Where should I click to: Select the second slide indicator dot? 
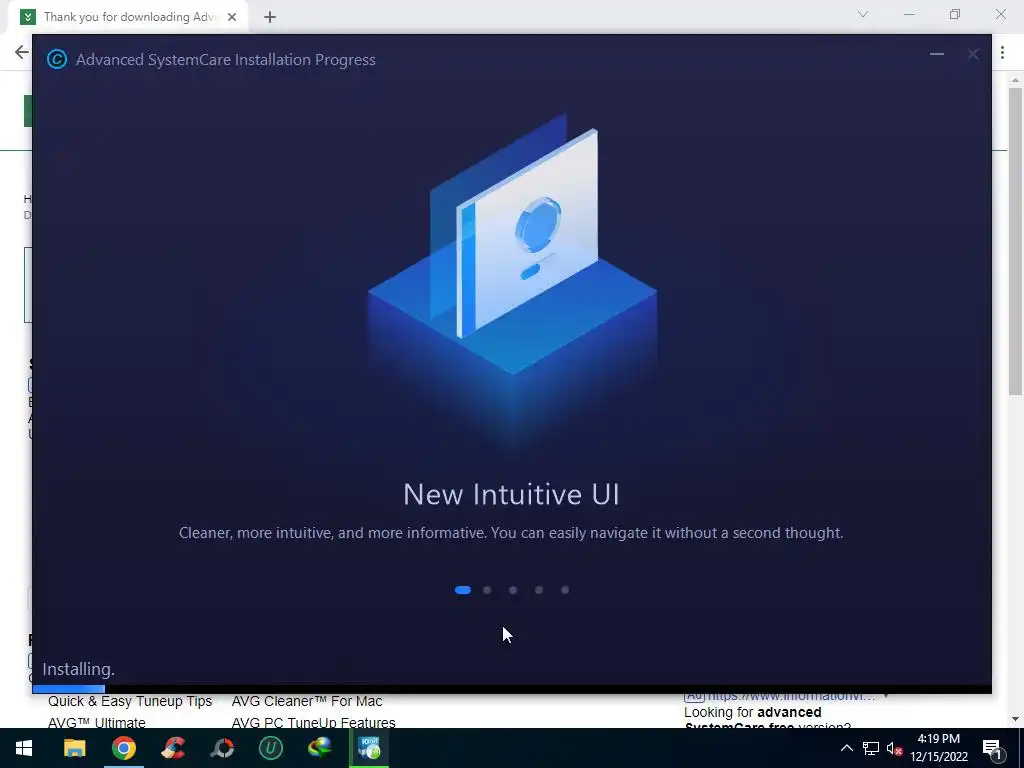tap(487, 590)
